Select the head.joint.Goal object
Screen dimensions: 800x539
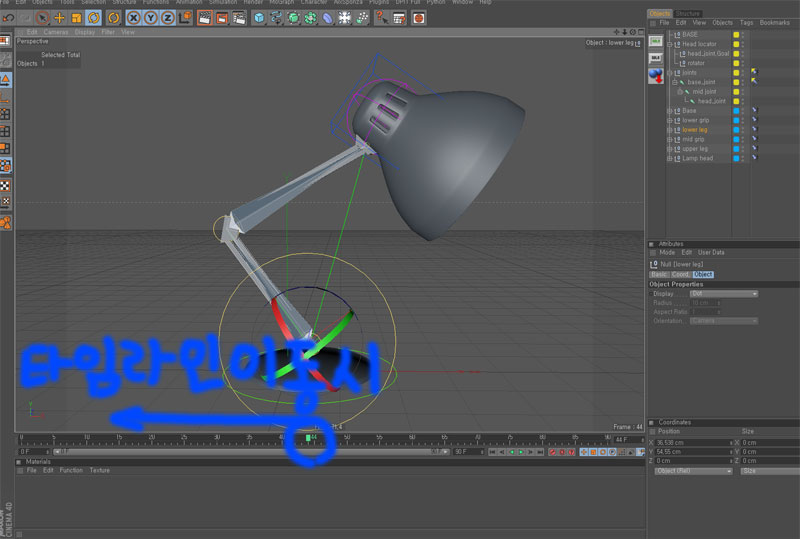click(708, 54)
